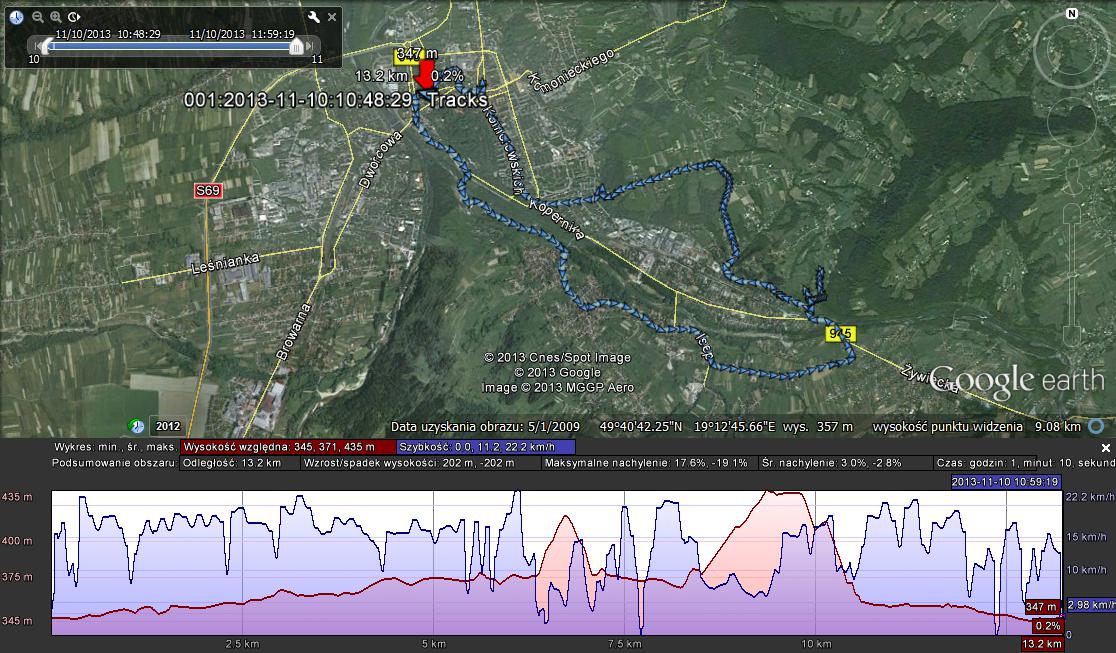Viewport: 1116px width, 653px height.
Task: Click the right time range handle
Action: (296, 46)
